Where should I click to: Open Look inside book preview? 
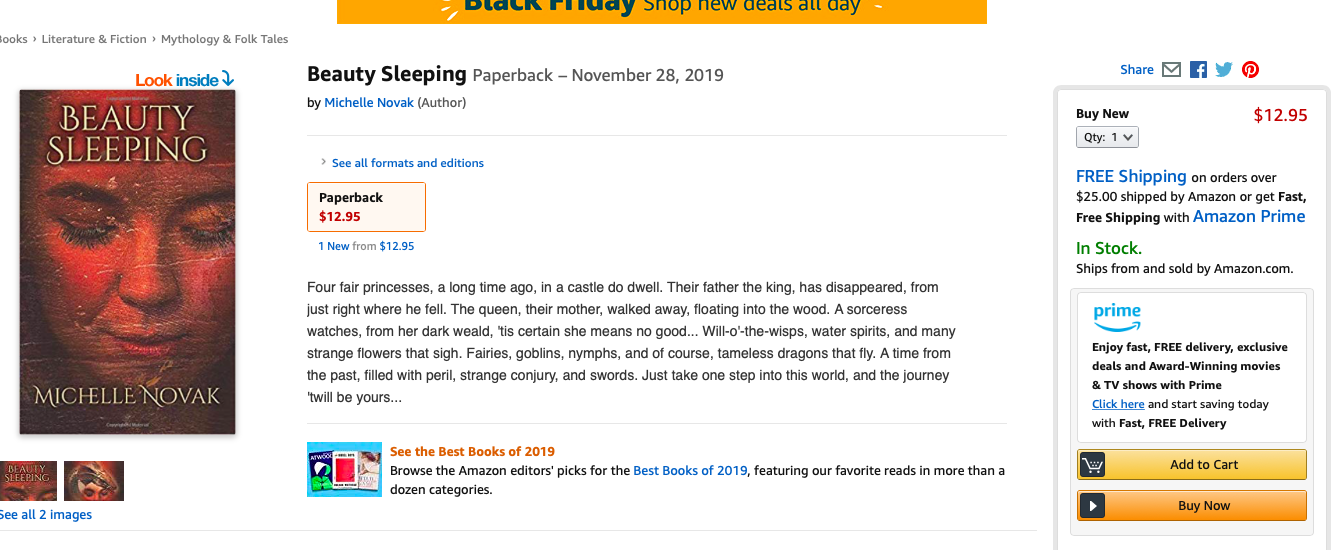click(x=184, y=80)
